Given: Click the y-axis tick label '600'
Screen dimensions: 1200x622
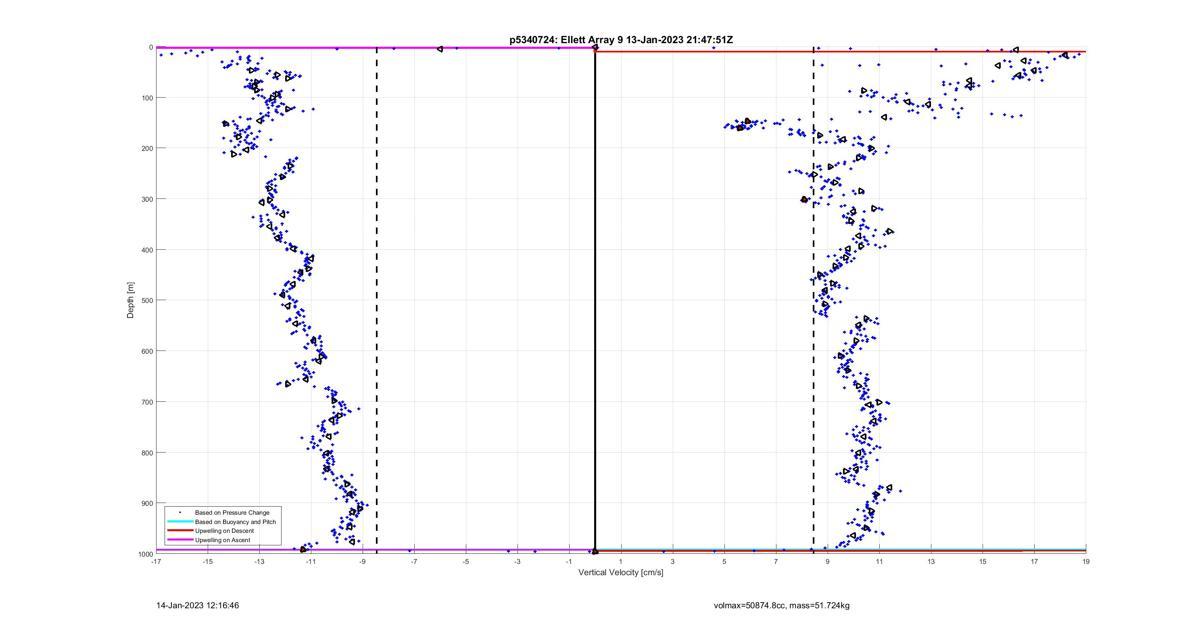Looking at the screenshot, I should [x=147, y=351].
